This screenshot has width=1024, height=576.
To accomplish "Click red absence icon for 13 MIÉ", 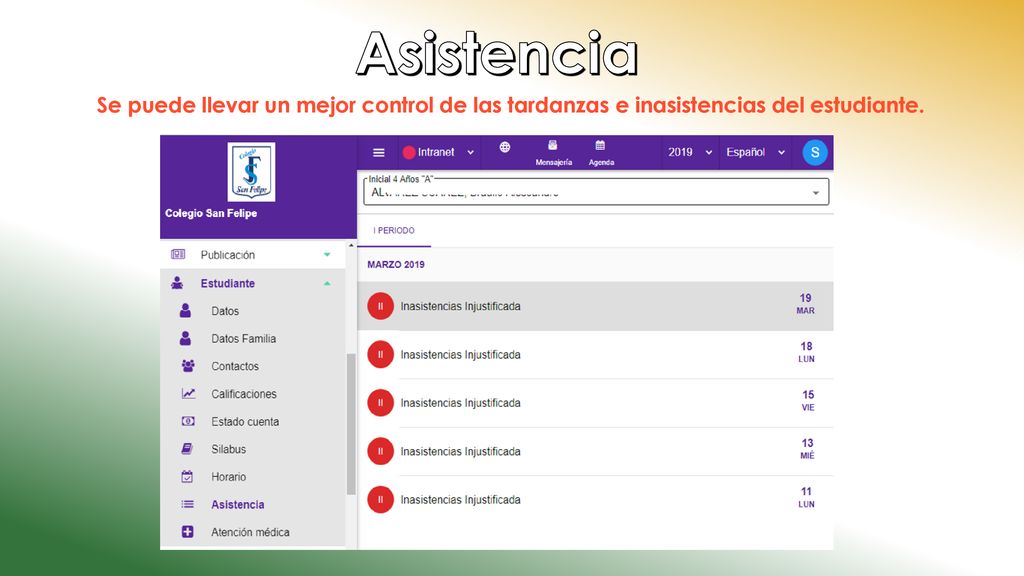I will 380,451.
